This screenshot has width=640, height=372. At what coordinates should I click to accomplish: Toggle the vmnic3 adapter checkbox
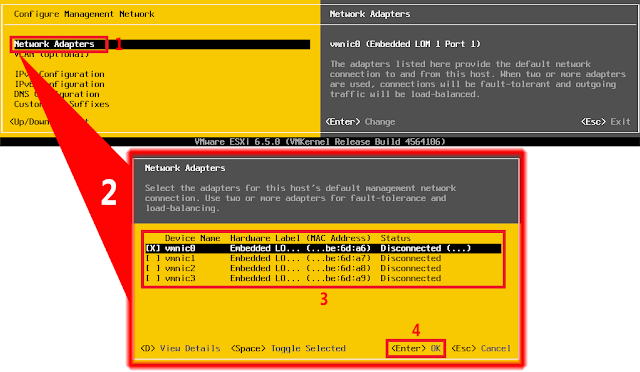coord(153,278)
